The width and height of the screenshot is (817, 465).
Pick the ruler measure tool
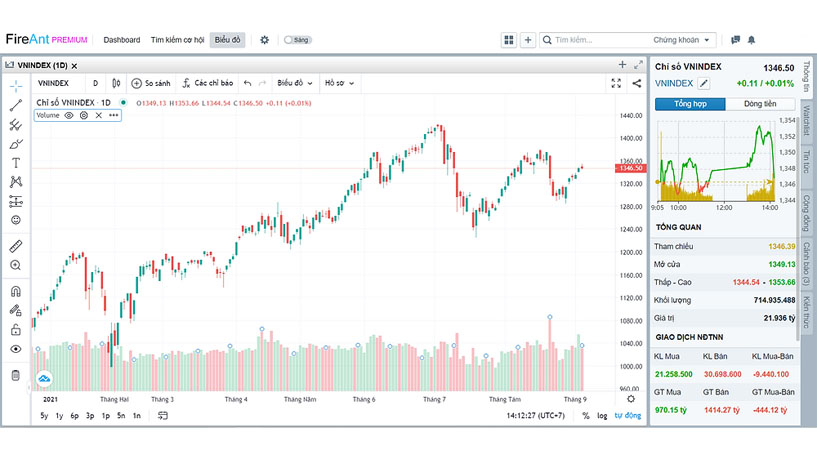(16, 246)
